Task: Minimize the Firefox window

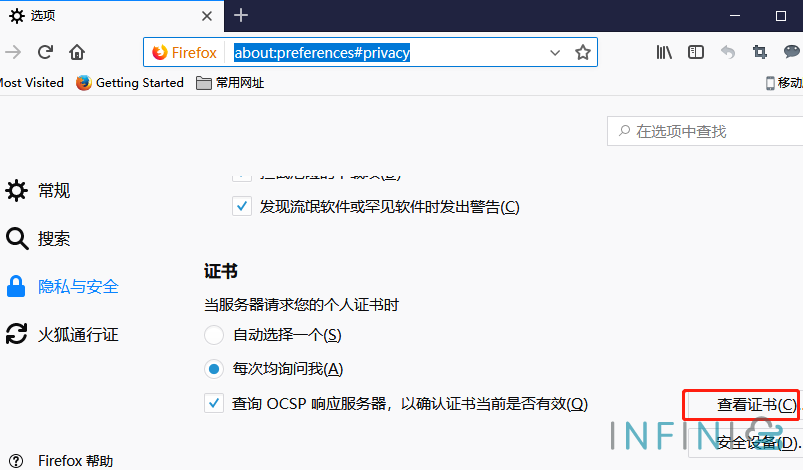Action: tap(735, 16)
